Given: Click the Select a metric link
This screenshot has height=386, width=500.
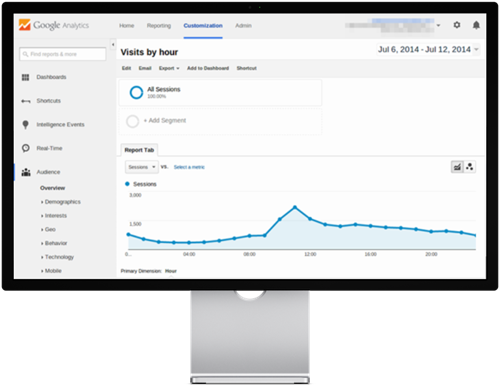Looking at the screenshot, I should (189, 167).
